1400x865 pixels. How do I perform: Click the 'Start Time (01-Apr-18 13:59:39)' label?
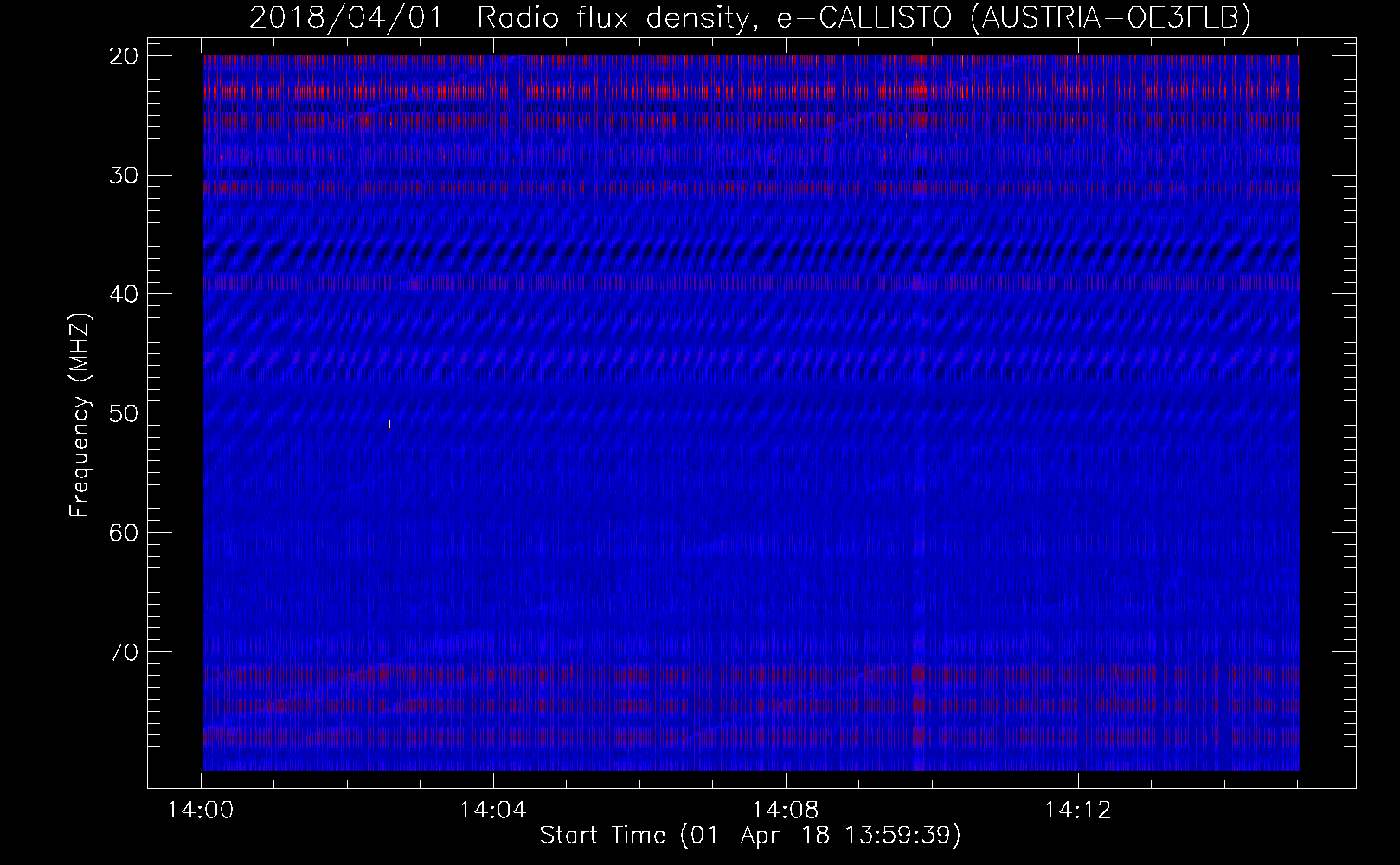(750, 836)
